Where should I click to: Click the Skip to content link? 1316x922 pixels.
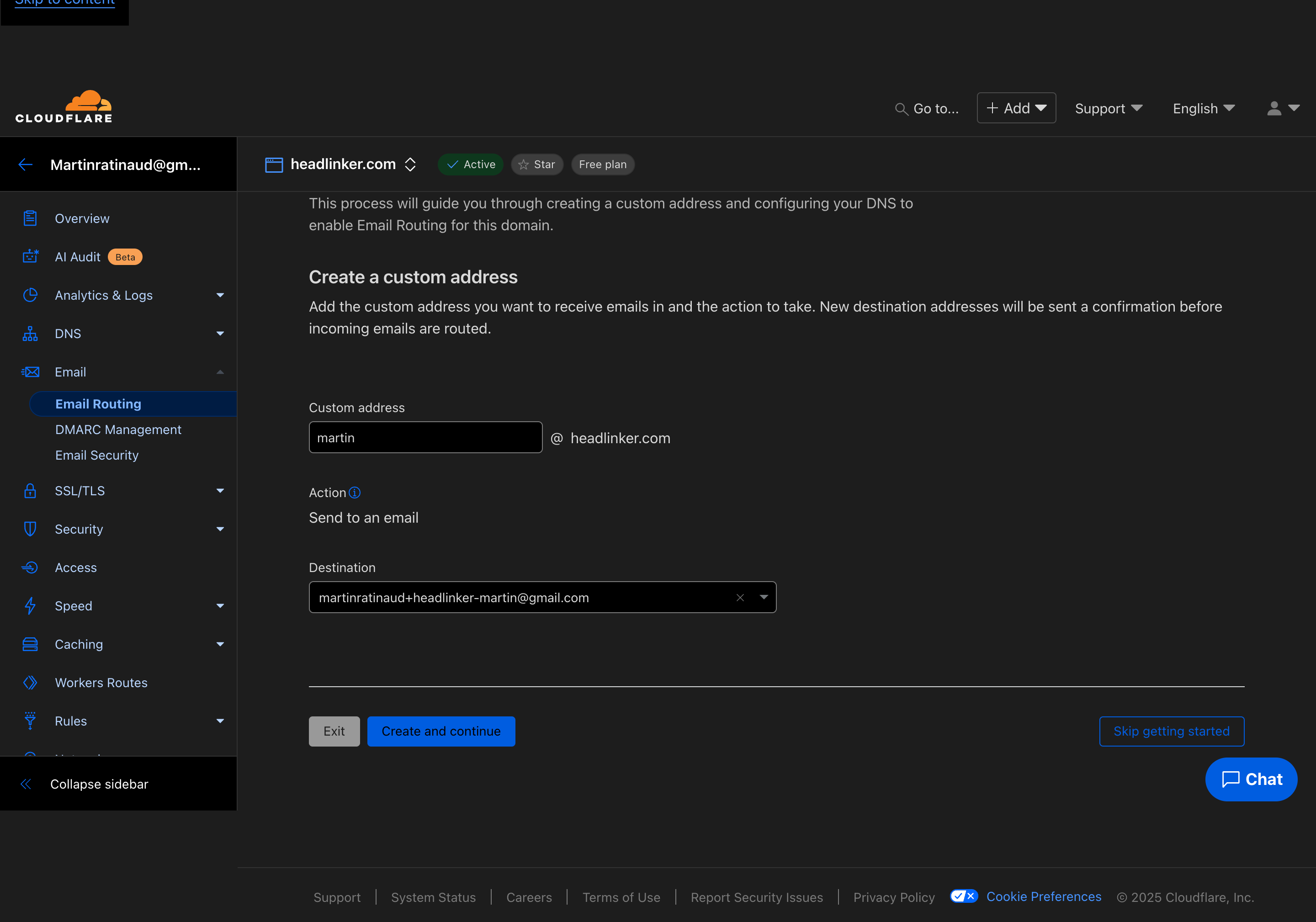[x=65, y=3]
